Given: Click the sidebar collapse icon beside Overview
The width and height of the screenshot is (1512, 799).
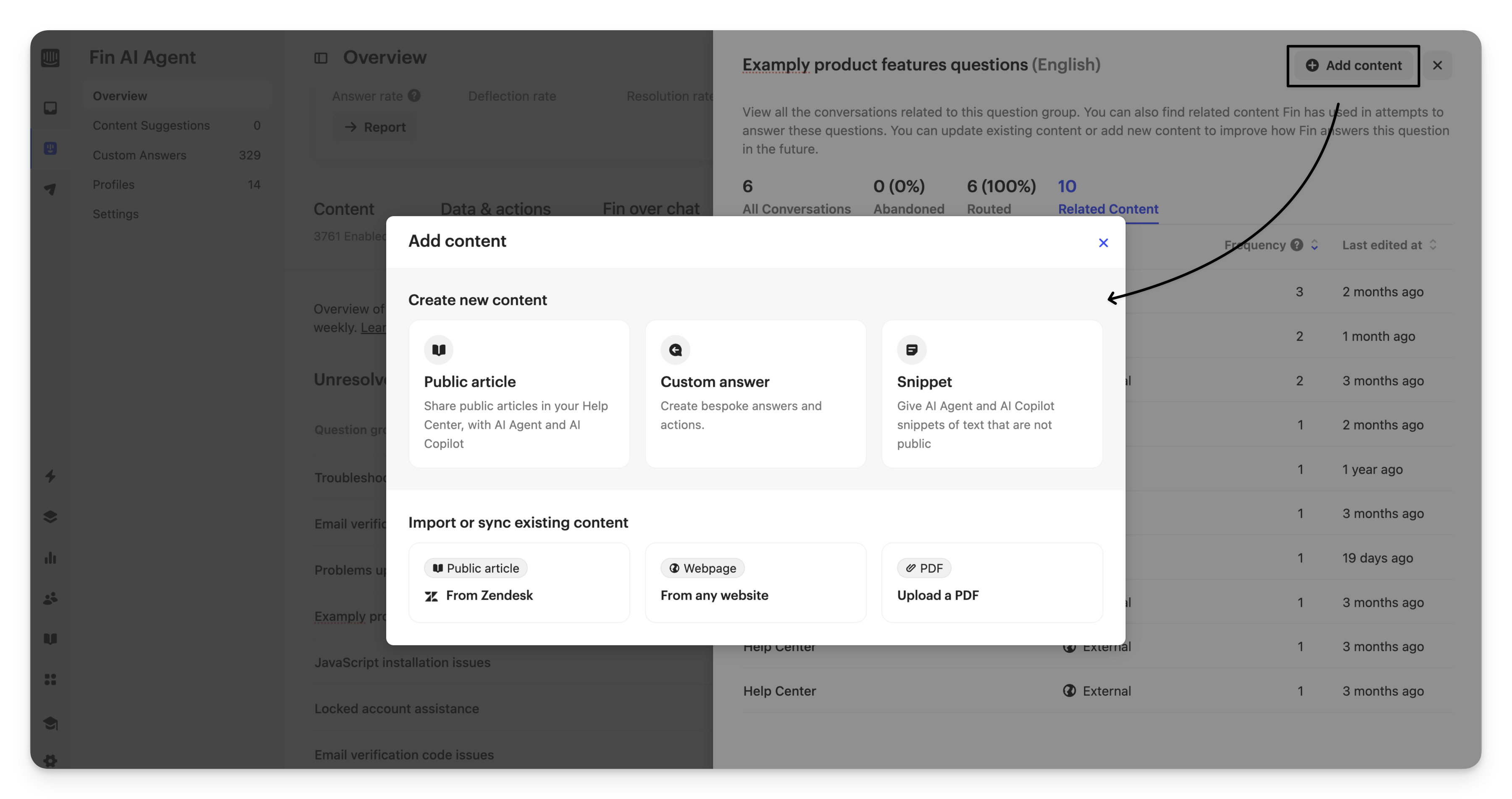Looking at the screenshot, I should pyautogui.click(x=321, y=58).
